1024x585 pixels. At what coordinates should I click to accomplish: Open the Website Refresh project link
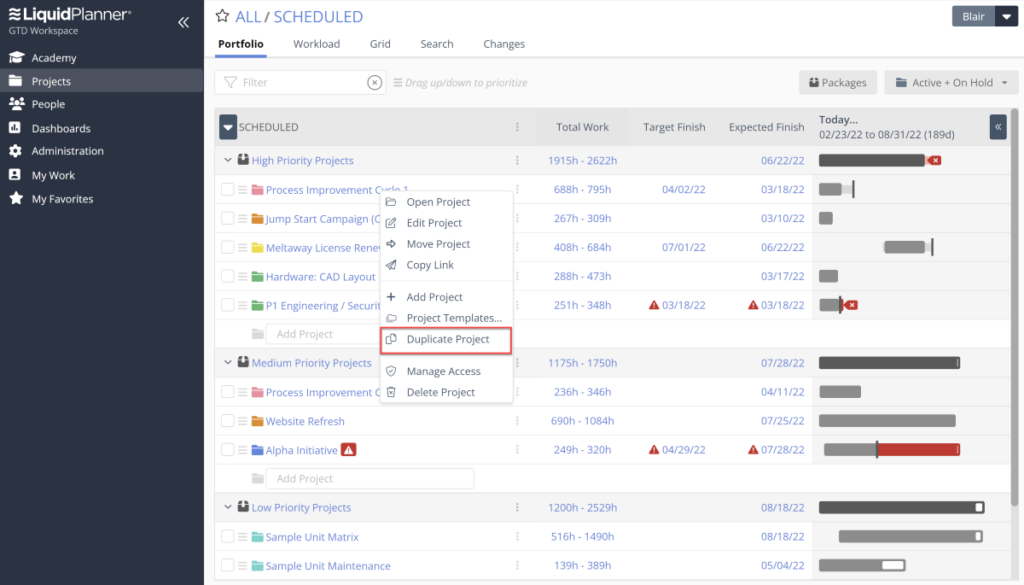pos(305,421)
